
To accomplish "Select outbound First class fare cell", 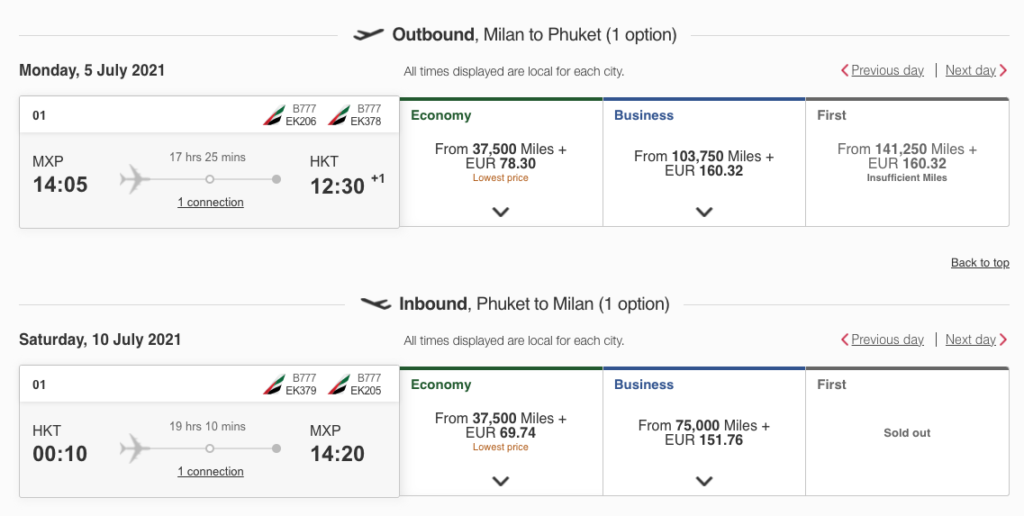I will tap(907, 163).
